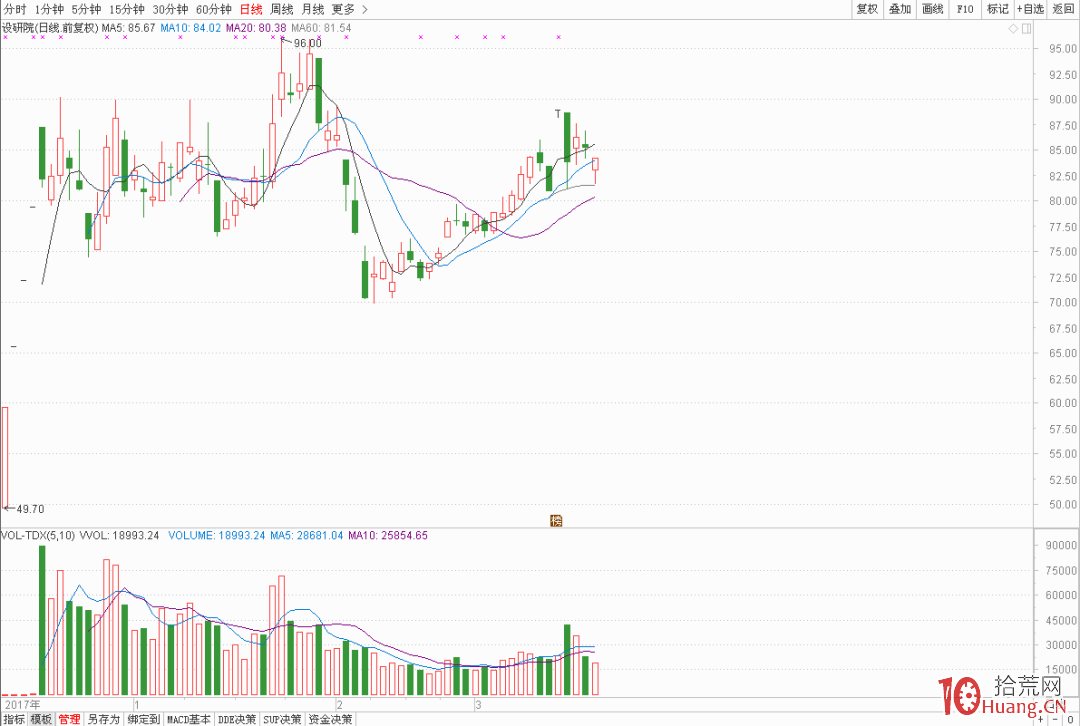Viewport: 1080px width, 726px height.
Task: Select the 60分钟 period tab
Action: pyautogui.click(x=214, y=9)
